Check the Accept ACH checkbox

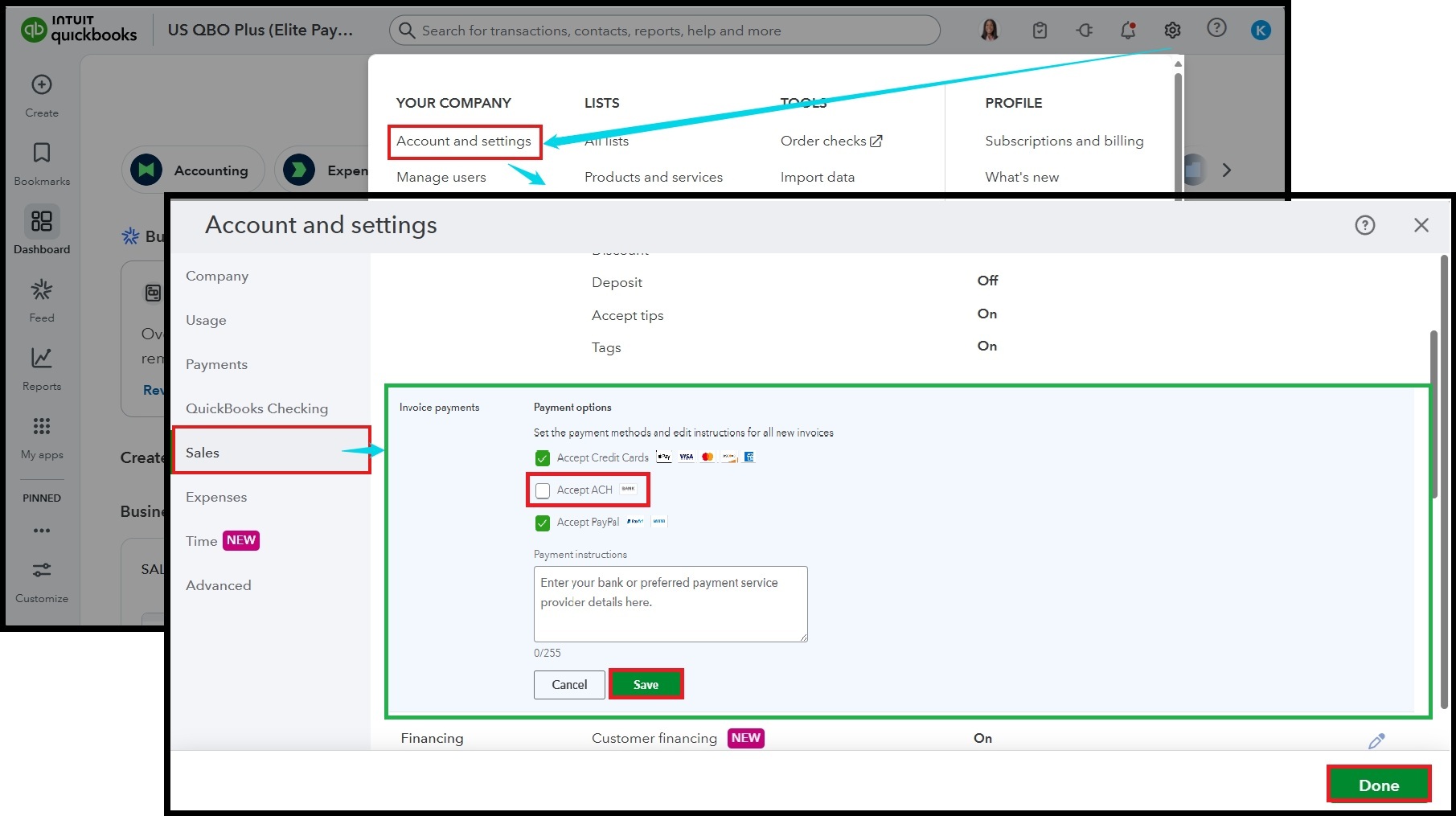[x=543, y=490]
